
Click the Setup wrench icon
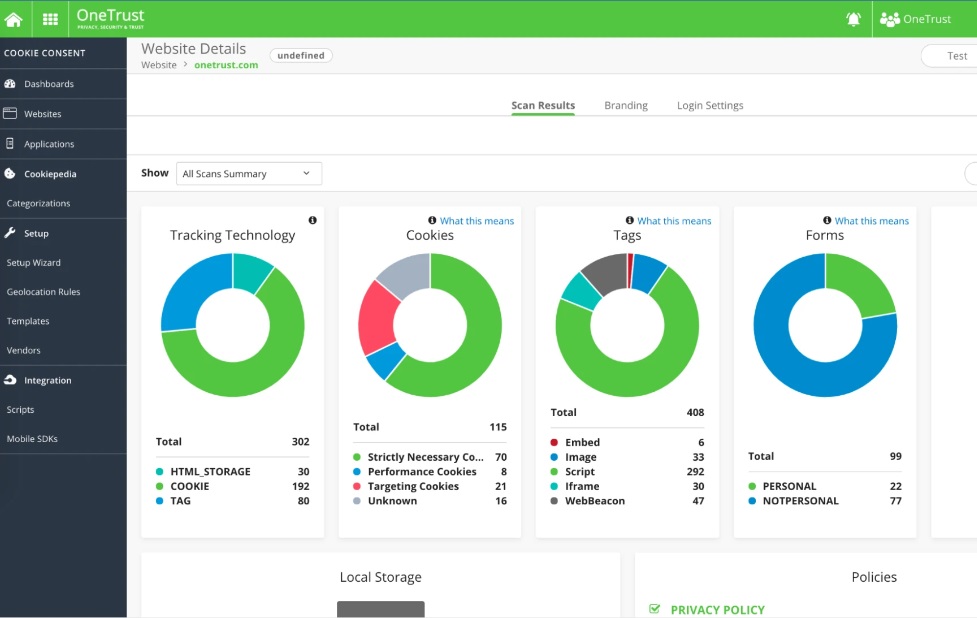point(10,233)
